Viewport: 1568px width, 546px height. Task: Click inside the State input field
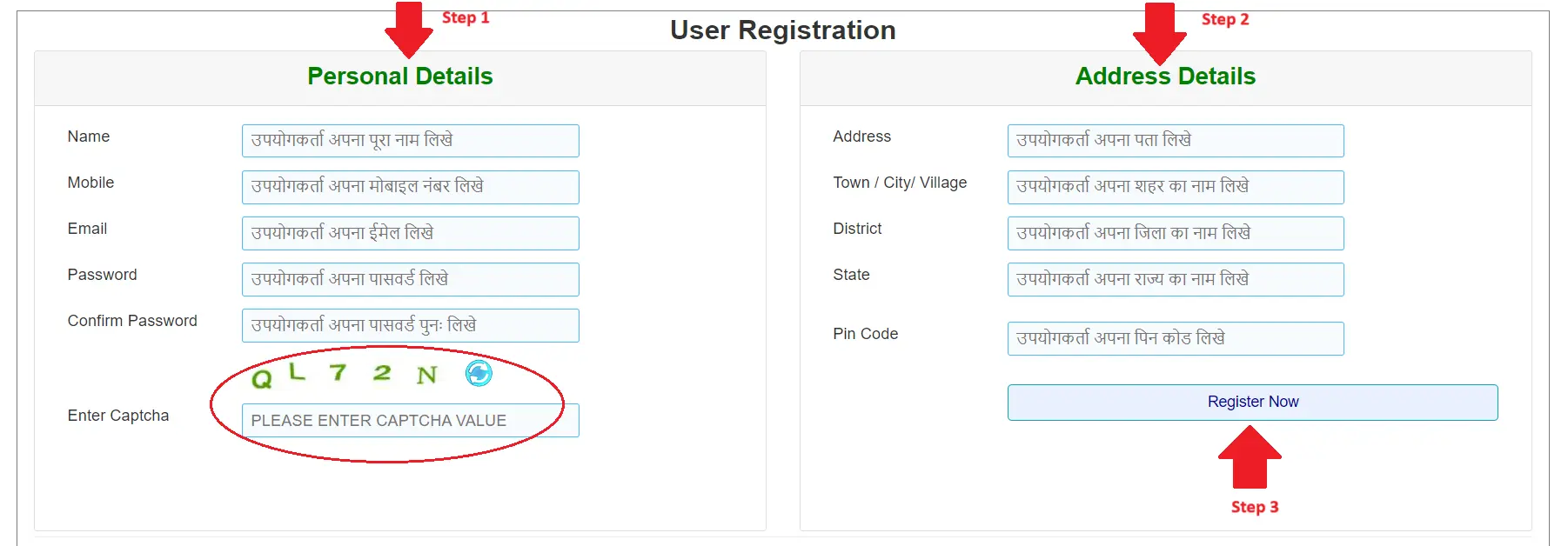1175,279
